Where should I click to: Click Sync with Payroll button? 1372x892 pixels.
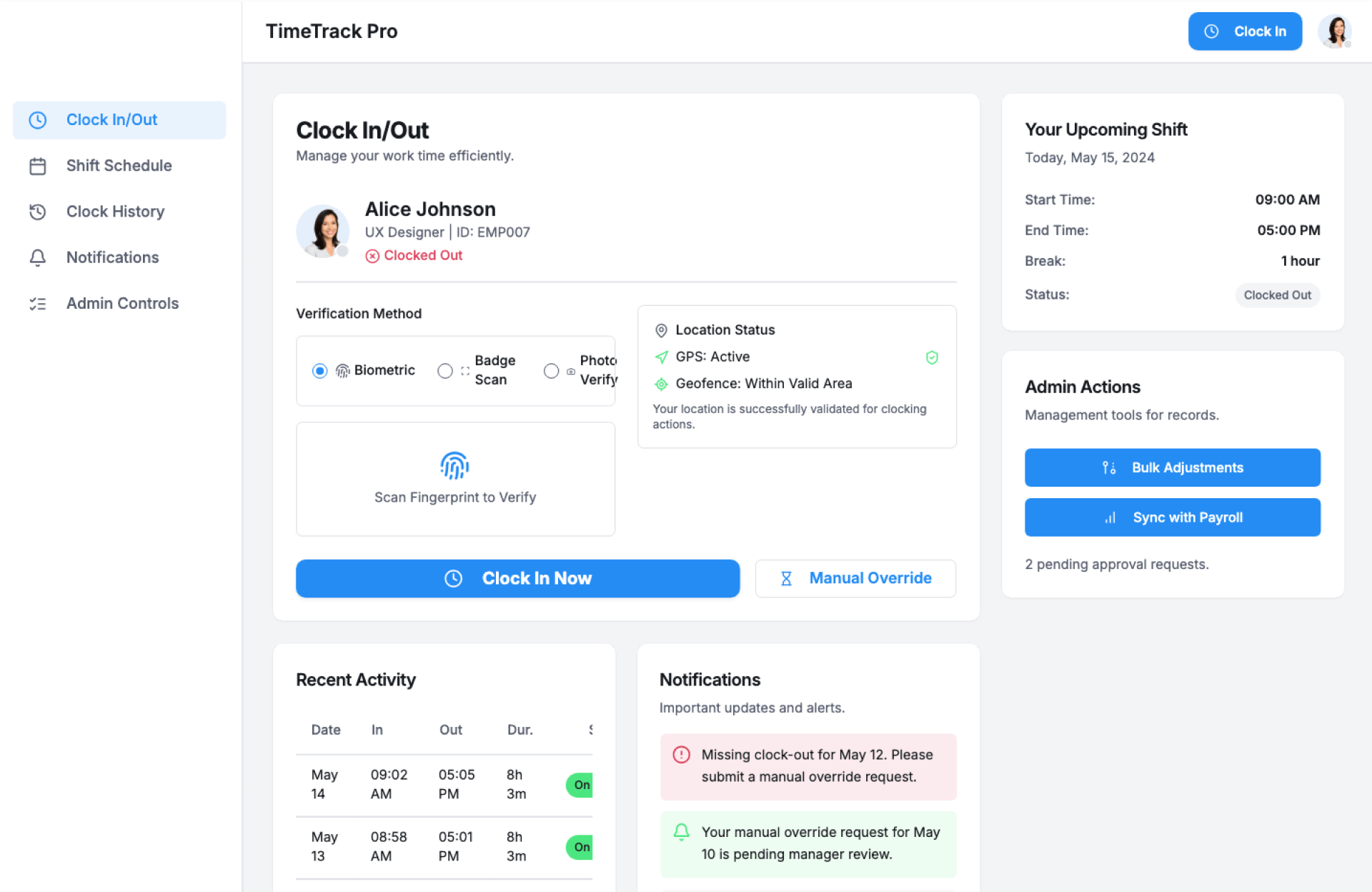[x=1172, y=517]
